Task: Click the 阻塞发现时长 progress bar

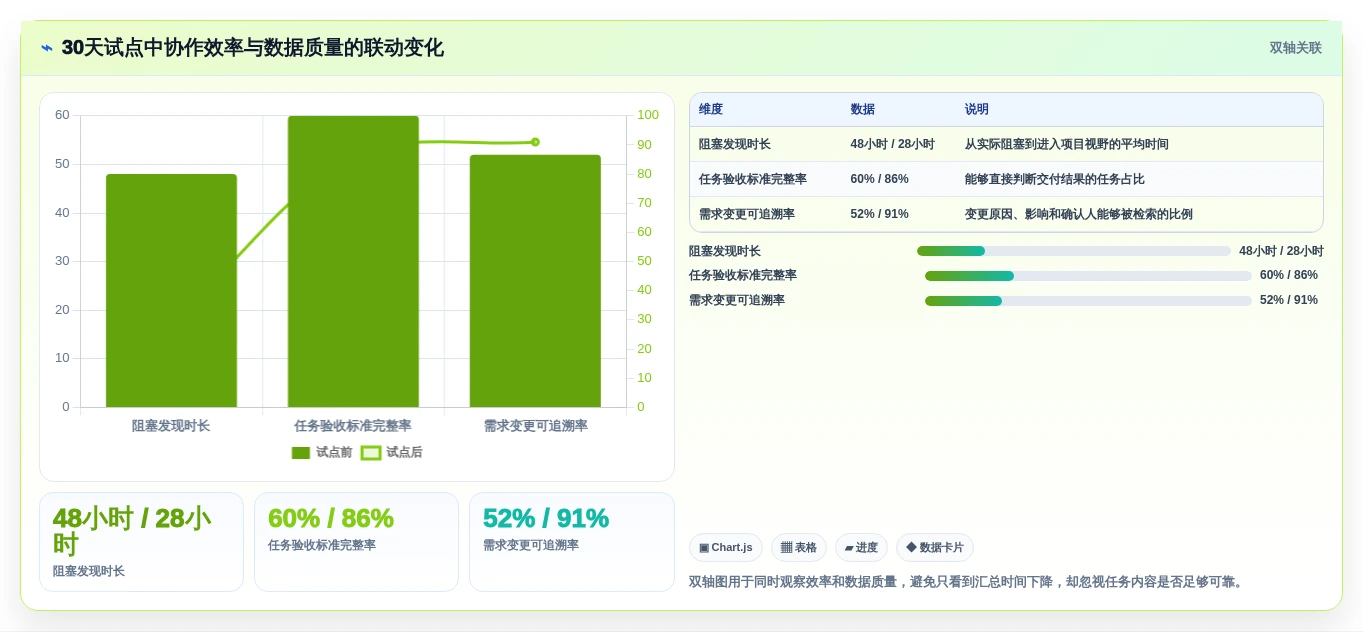Action: [x=1074, y=251]
